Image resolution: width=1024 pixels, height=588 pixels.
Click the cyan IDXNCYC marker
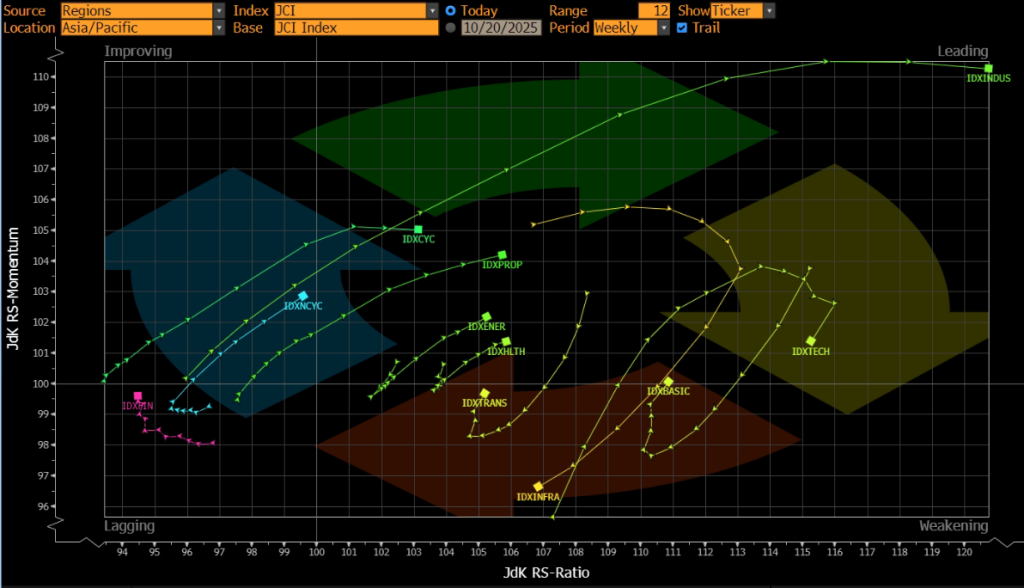[x=303, y=296]
